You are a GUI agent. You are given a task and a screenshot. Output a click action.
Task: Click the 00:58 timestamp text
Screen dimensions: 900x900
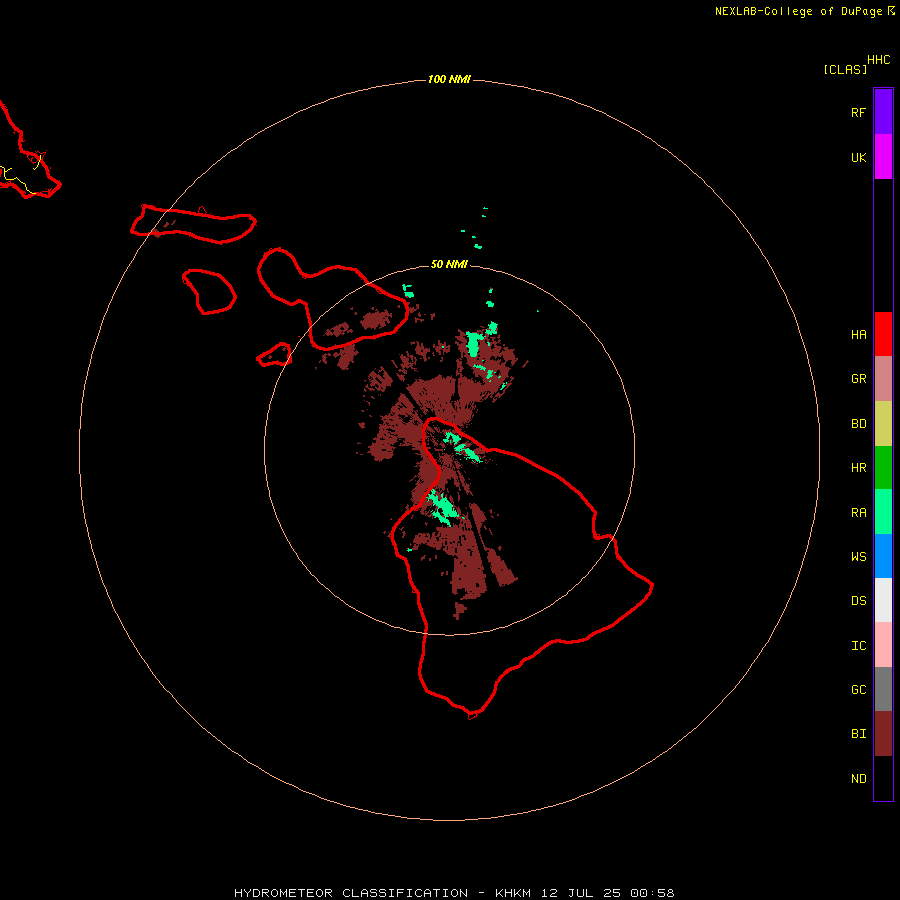[x=652, y=893]
